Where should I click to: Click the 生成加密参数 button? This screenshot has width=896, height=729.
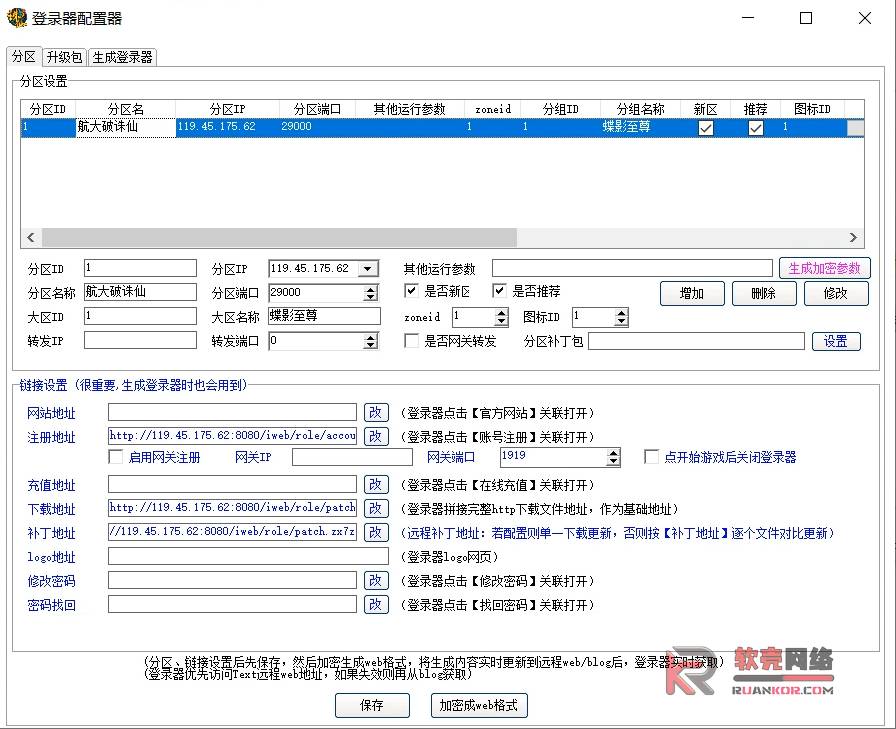pyautogui.click(x=825, y=268)
